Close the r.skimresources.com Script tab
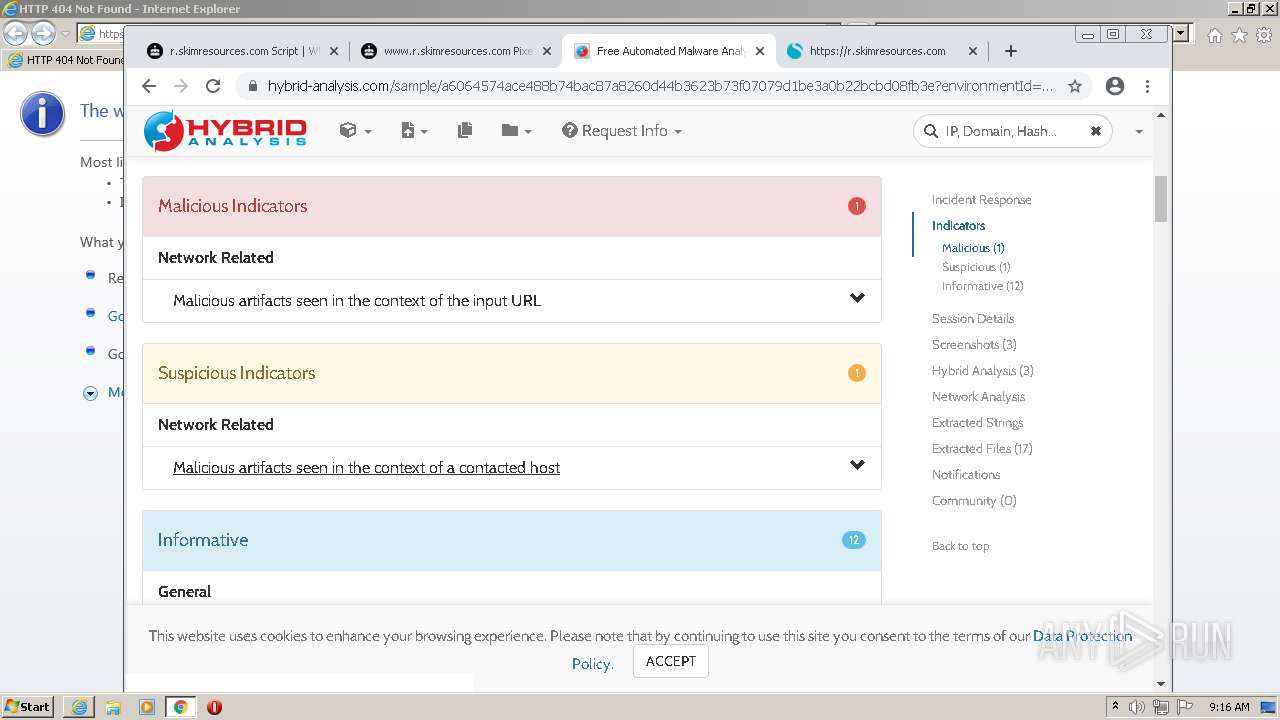This screenshot has width=1280, height=720. pos(334,51)
